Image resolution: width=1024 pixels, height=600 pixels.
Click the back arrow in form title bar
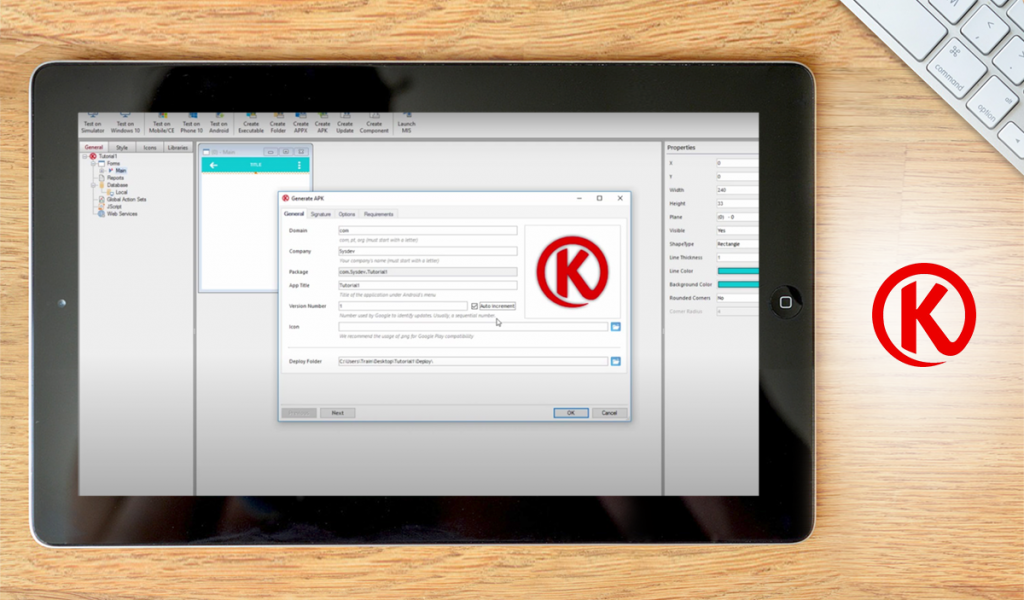(214, 165)
